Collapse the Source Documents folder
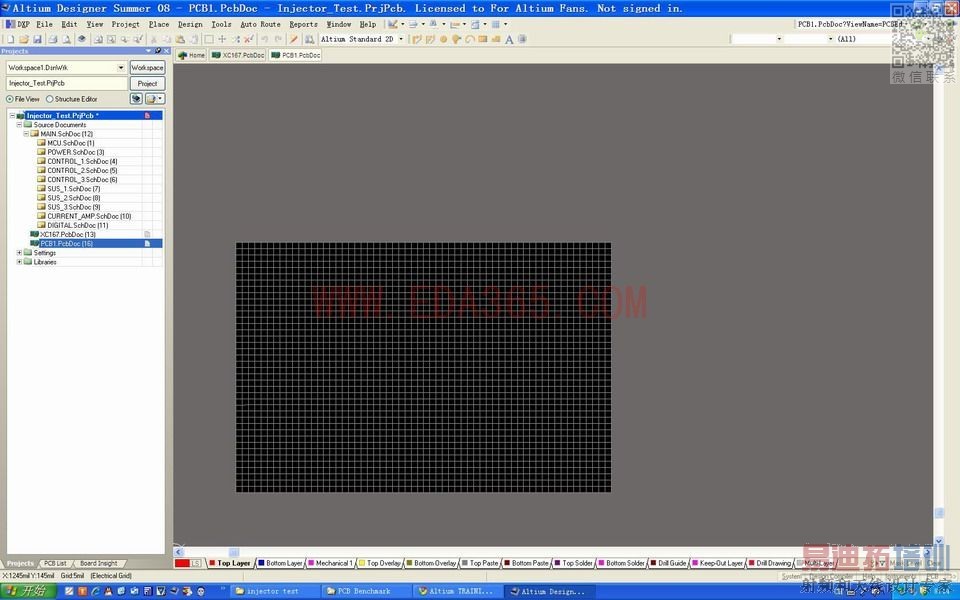 (x=19, y=125)
